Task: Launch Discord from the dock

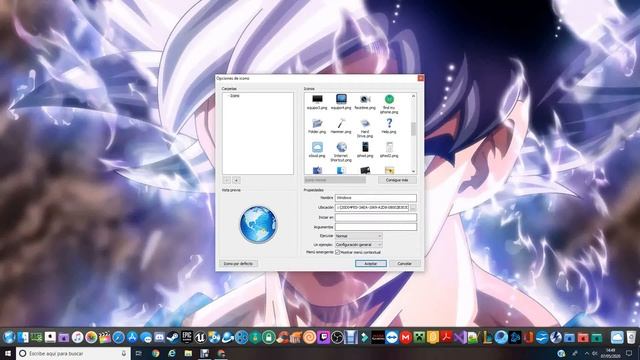Action: tap(159, 337)
